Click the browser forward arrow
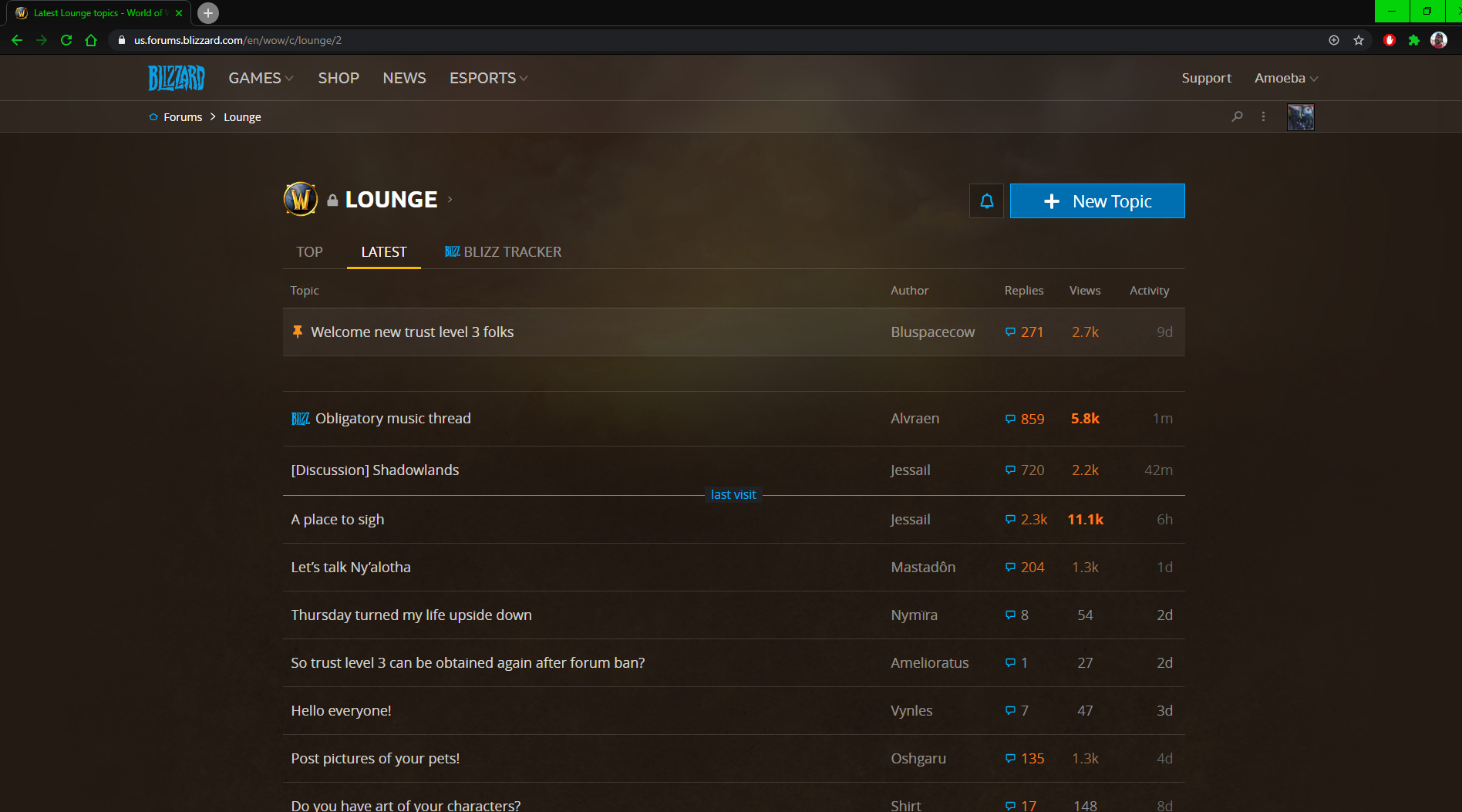The image size is (1462, 812). point(42,40)
